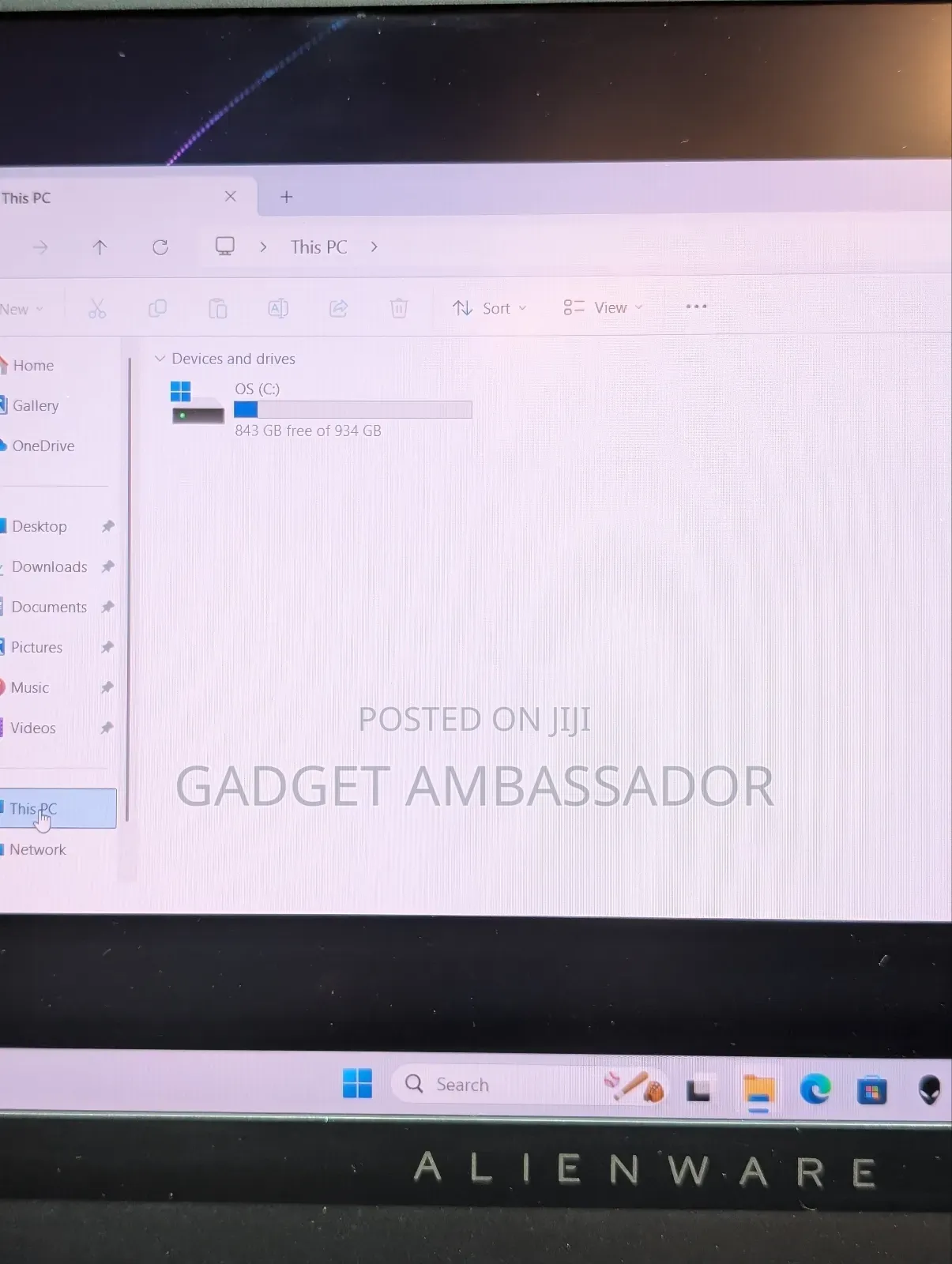This screenshot has width=952, height=1264.
Task: Select This PC in sidebar
Action: [x=58, y=808]
